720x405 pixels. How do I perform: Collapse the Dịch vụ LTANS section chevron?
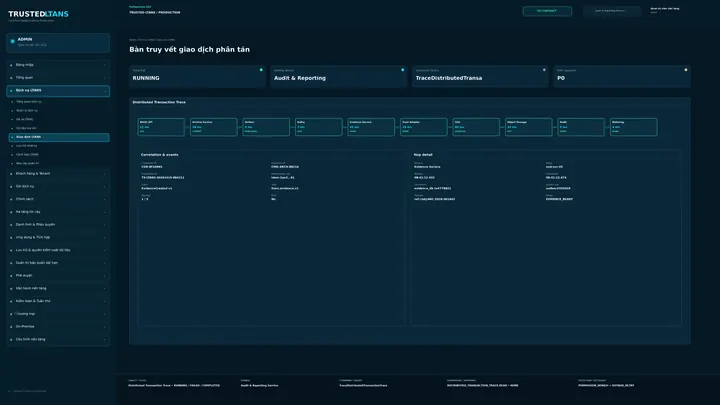click(x=105, y=91)
